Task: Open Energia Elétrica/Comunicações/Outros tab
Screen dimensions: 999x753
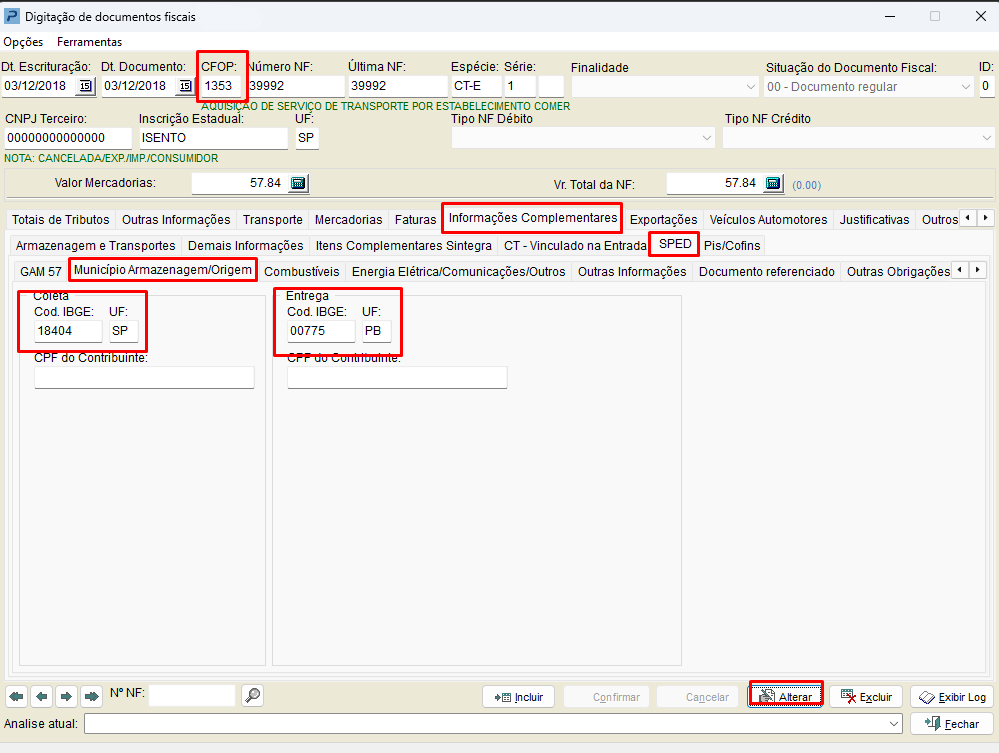Action: [459, 272]
